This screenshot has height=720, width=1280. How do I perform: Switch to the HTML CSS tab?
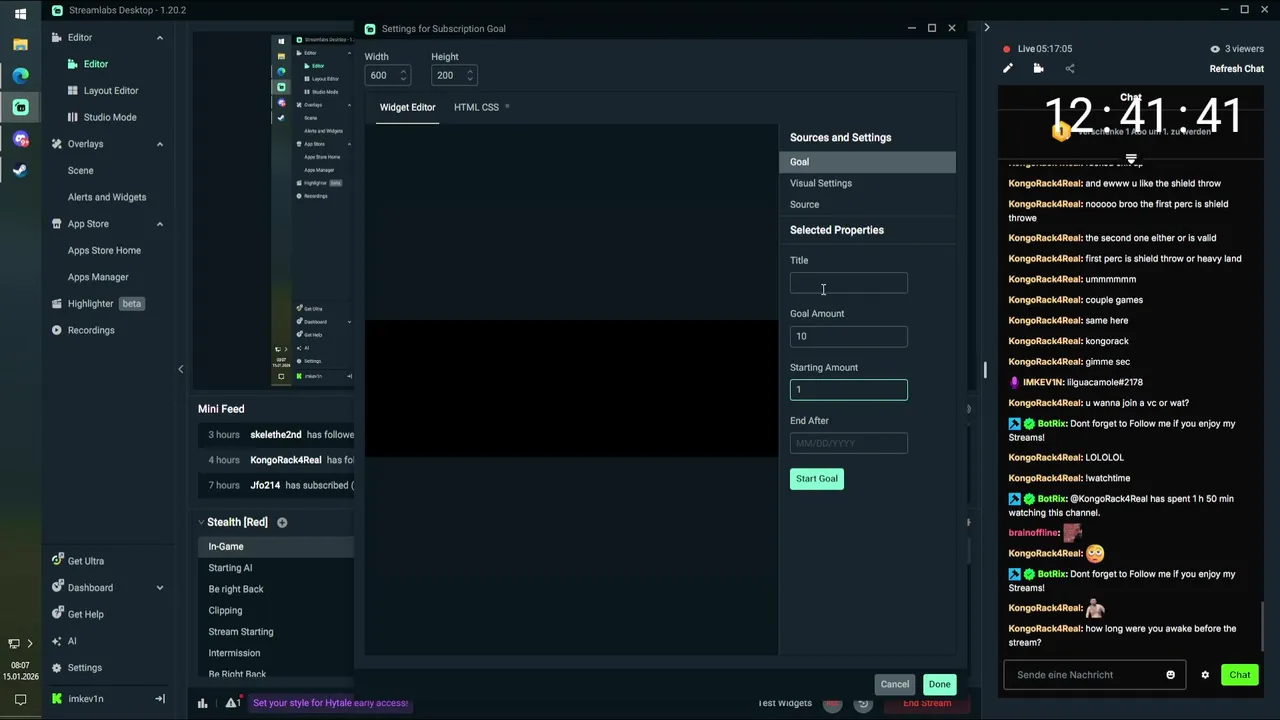tap(476, 107)
